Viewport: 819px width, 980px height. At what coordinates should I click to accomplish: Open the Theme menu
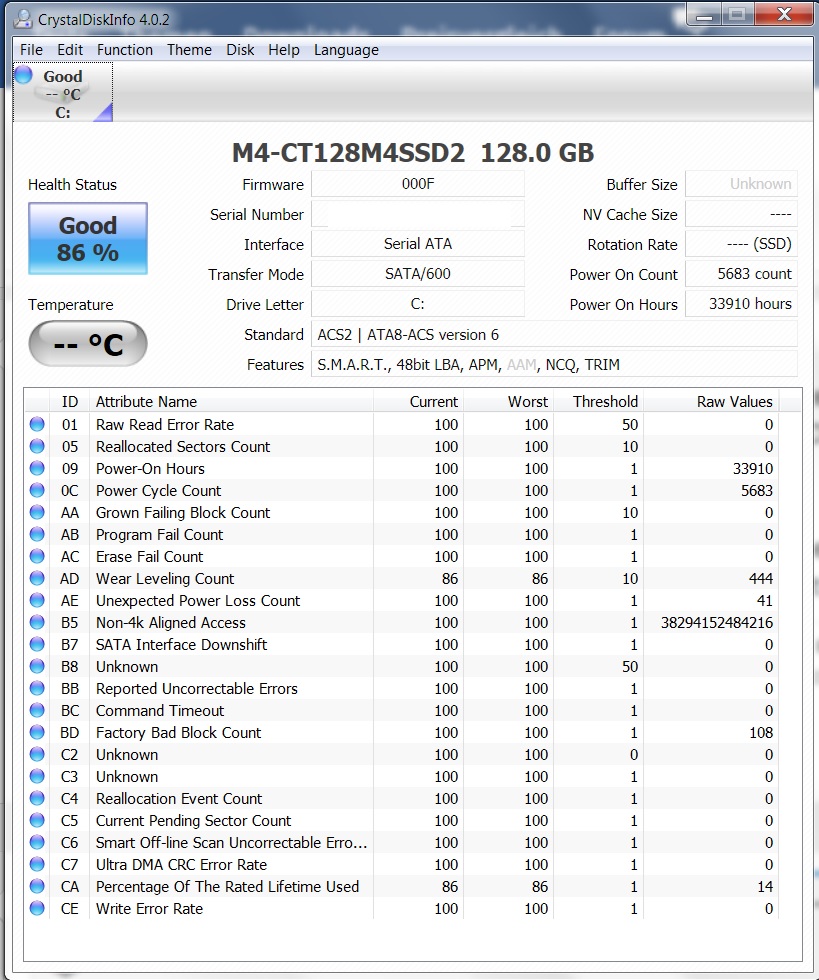[x=189, y=50]
